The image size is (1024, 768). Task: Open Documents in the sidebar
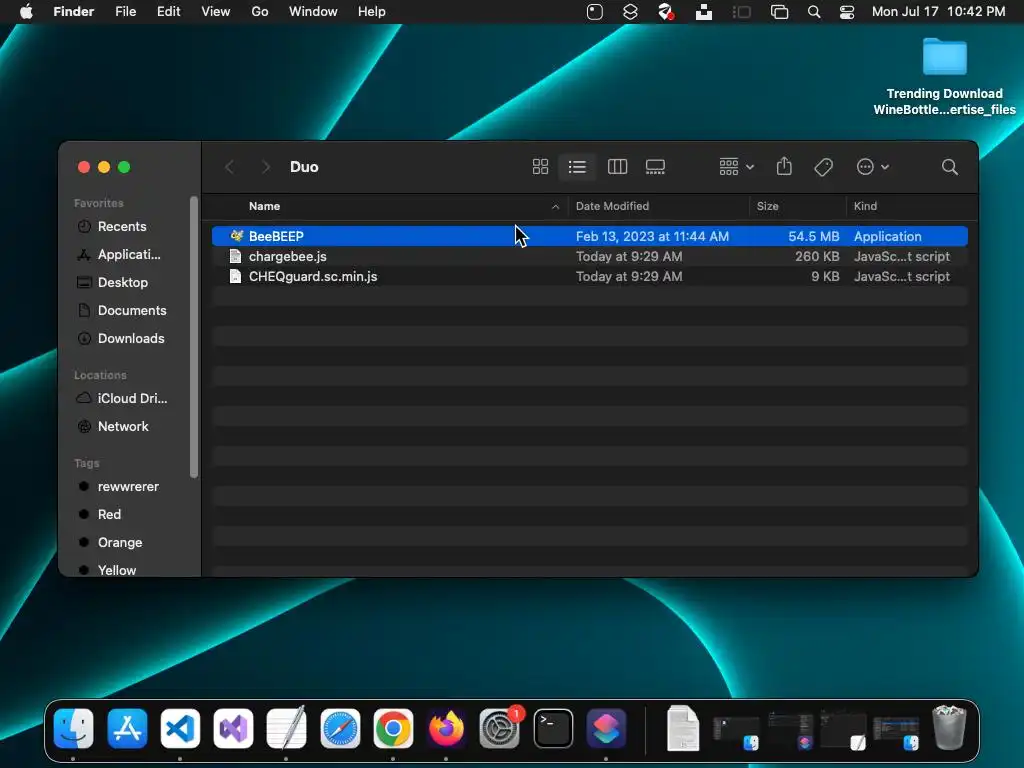click(x=121, y=311)
